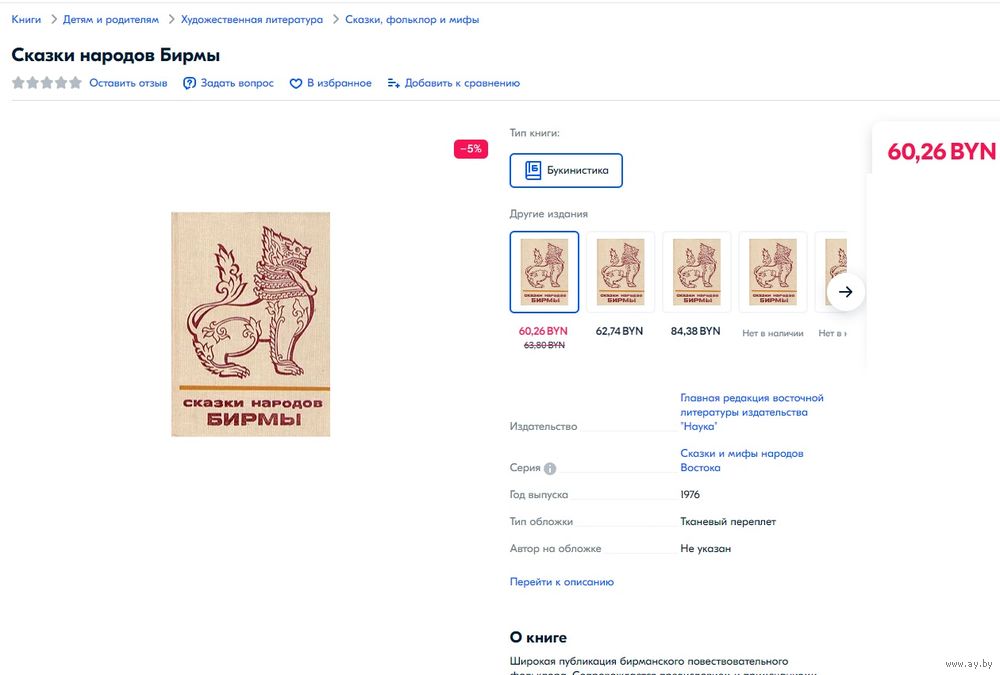Rate the book with the first star
This screenshot has height=675, width=1000.
[18, 83]
